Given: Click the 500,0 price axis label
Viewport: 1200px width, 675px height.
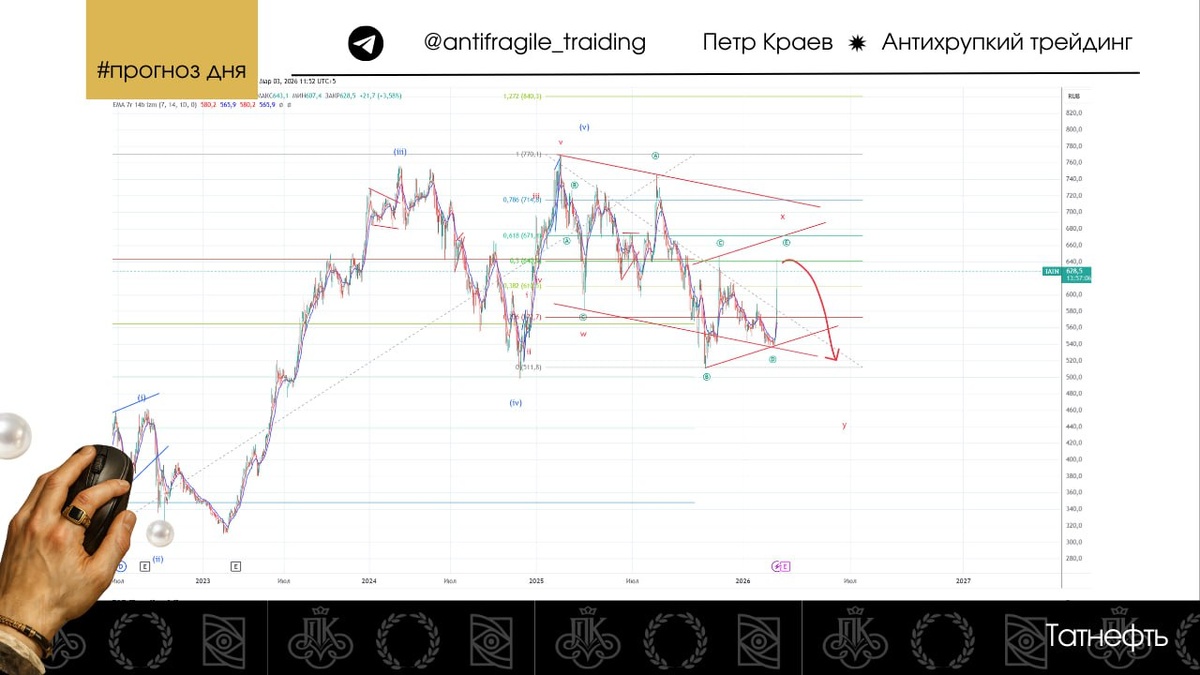Looking at the screenshot, I should tap(1074, 377).
